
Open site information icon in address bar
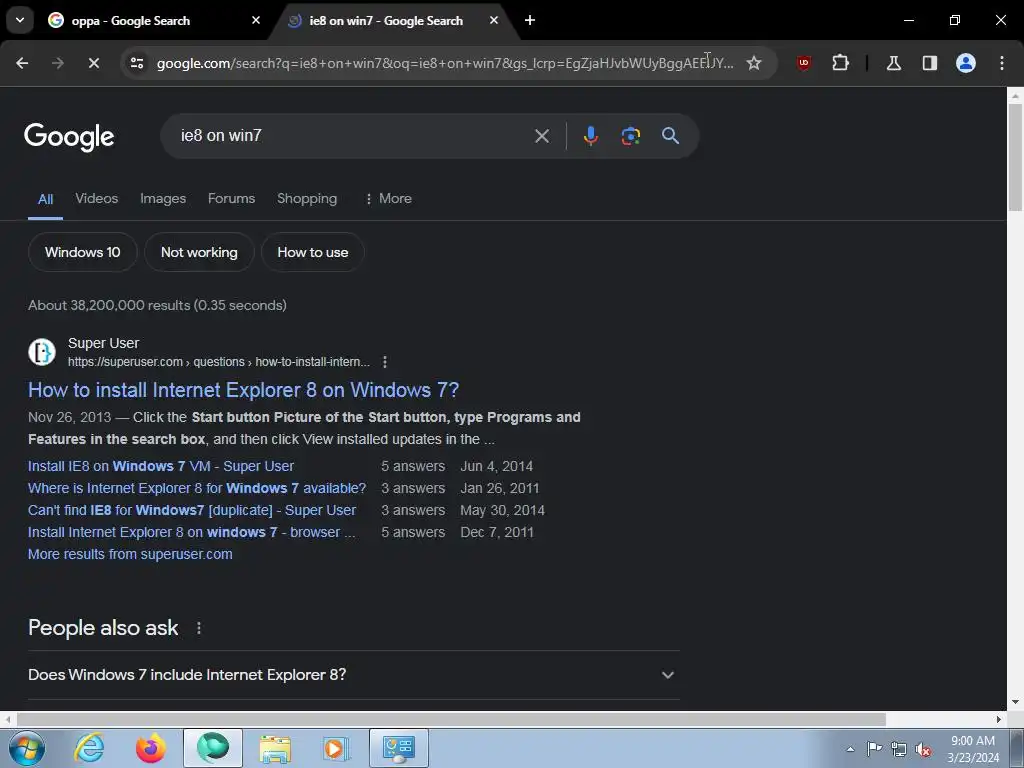(137, 63)
